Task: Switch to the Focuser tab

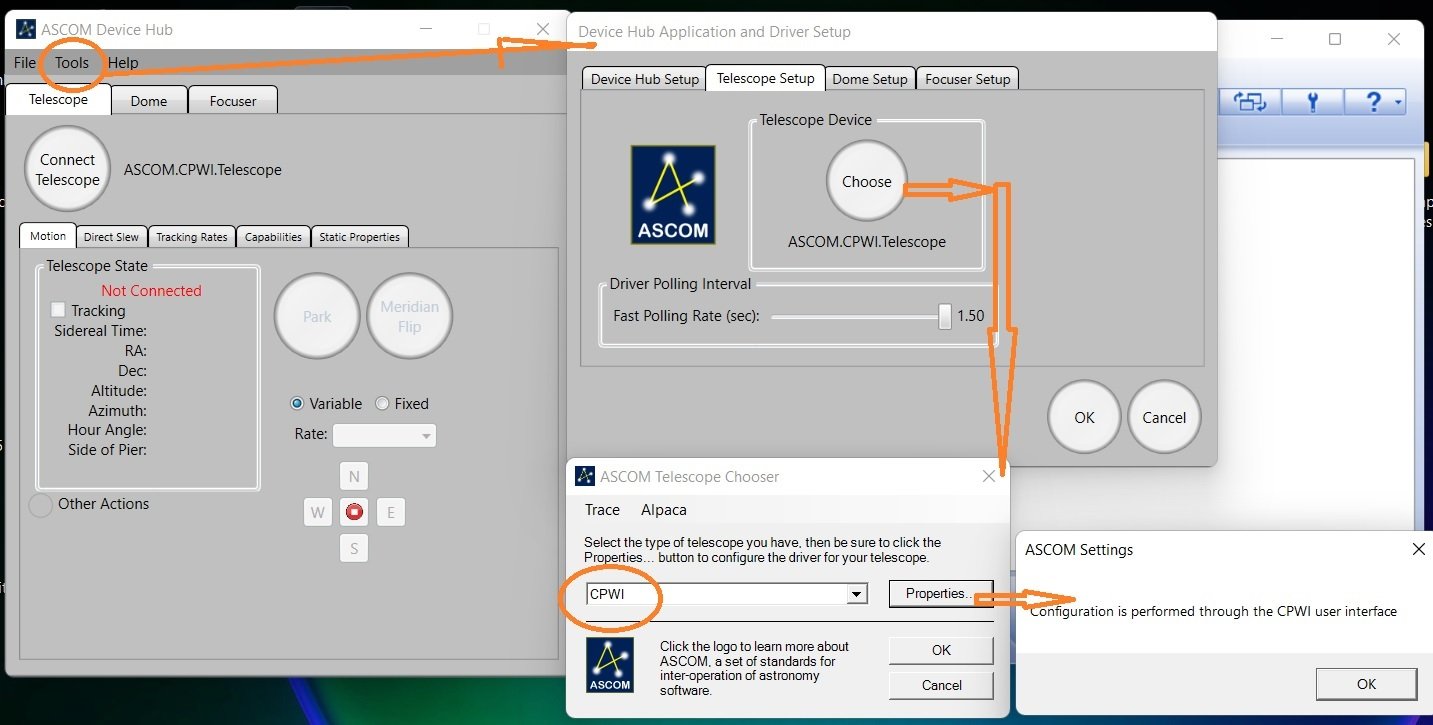Action: tap(233, 101)
